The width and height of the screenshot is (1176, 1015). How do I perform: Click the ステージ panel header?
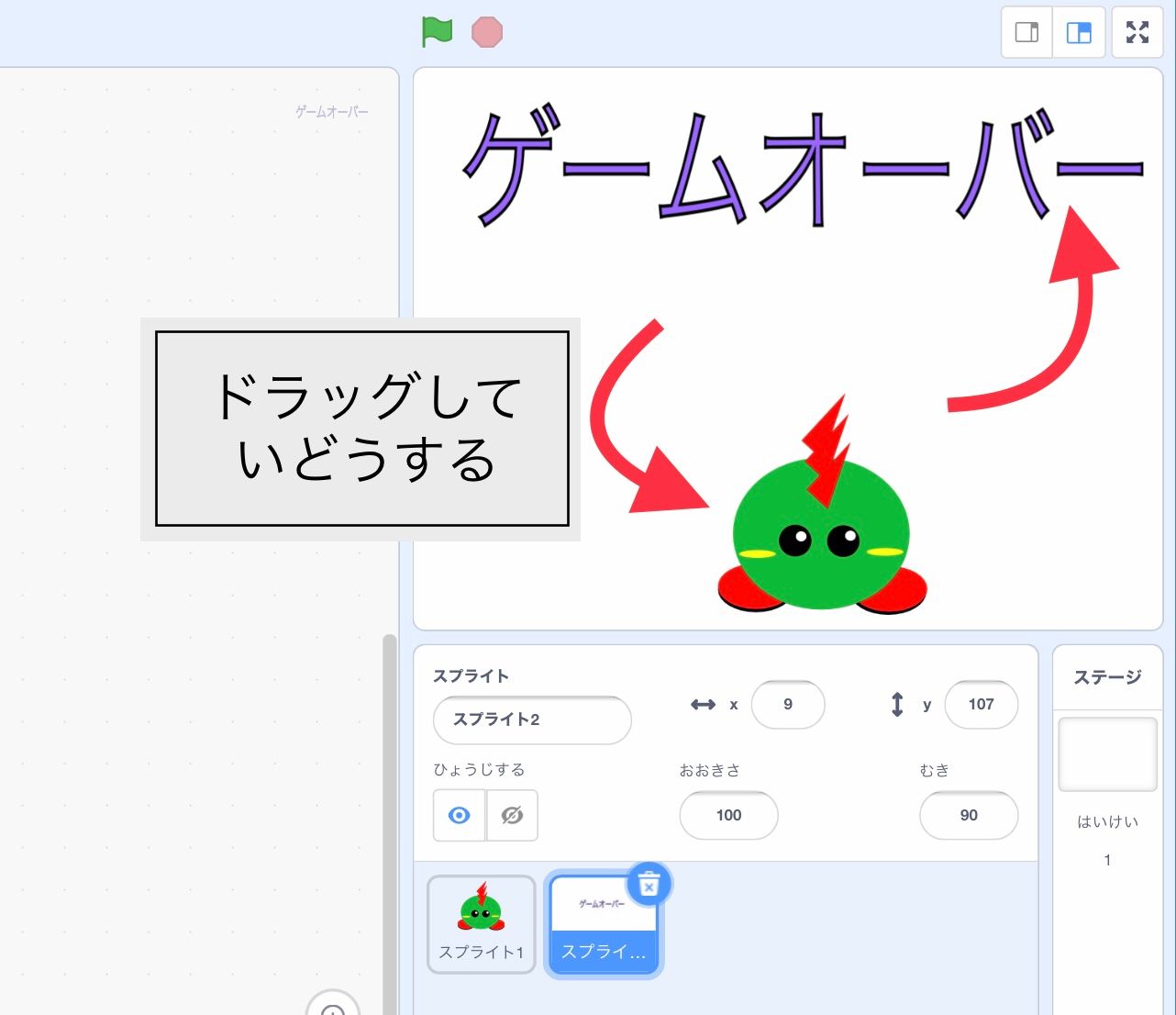click(1107, 676)
